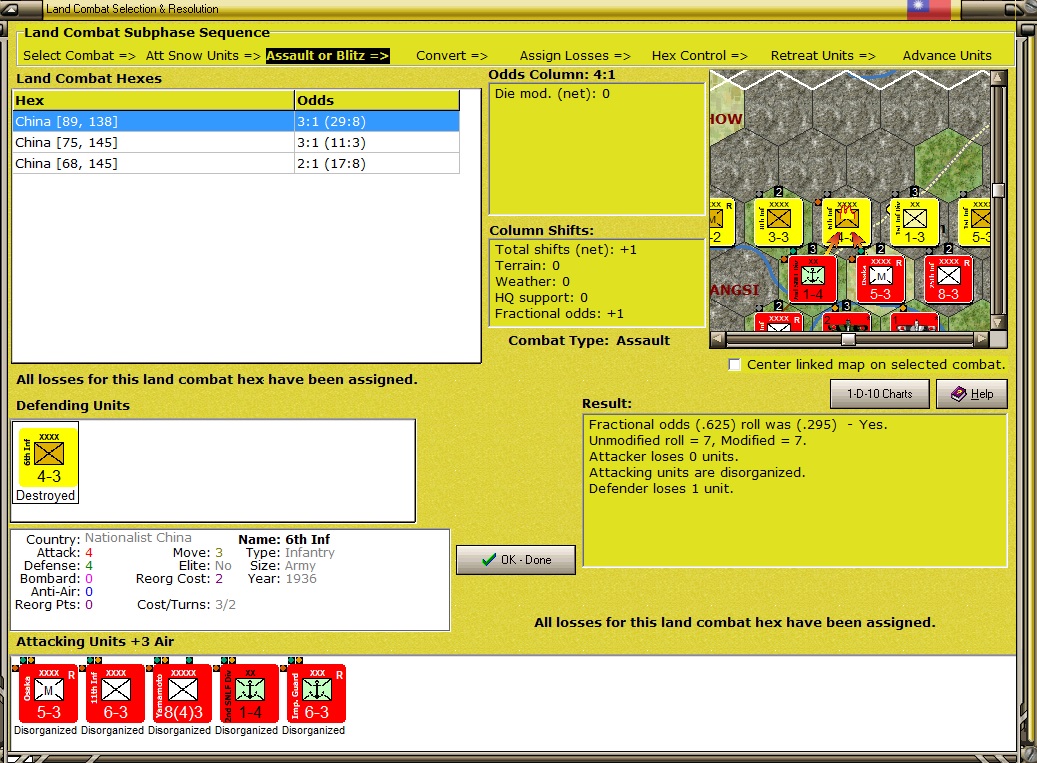Click the red 5-3 motorized counter on map
Screen dimensions: 1037x763
tap(880, 279)
